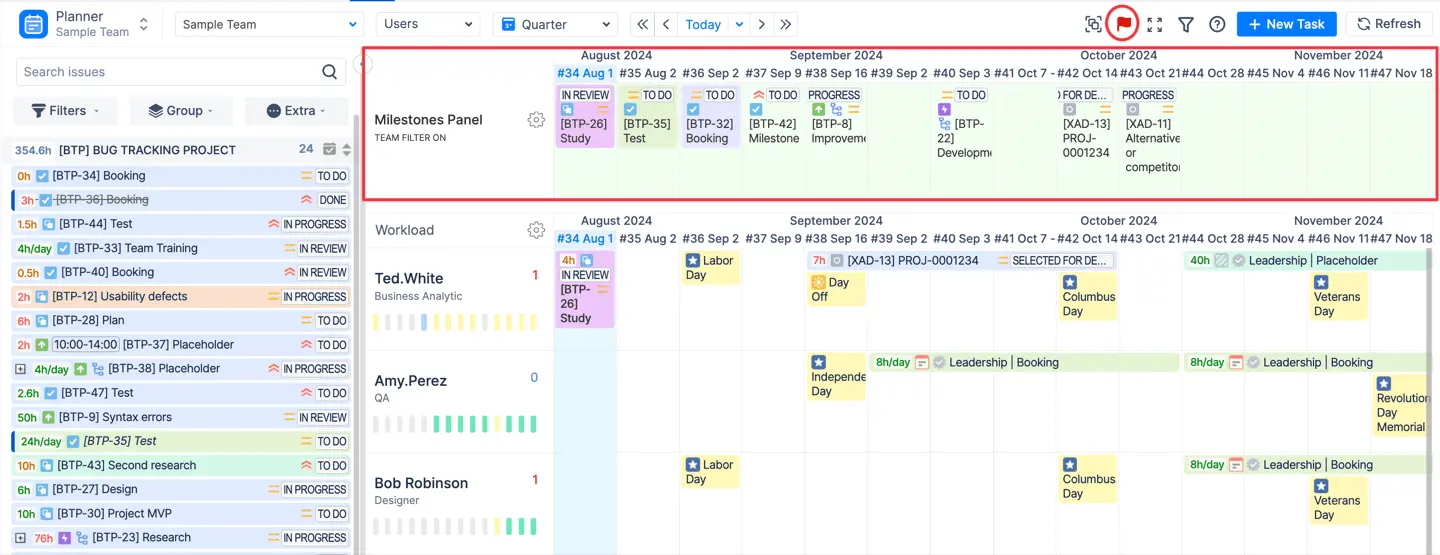
Task: Toggle the red Milestones flag icon
Action: pos(1124,24)
